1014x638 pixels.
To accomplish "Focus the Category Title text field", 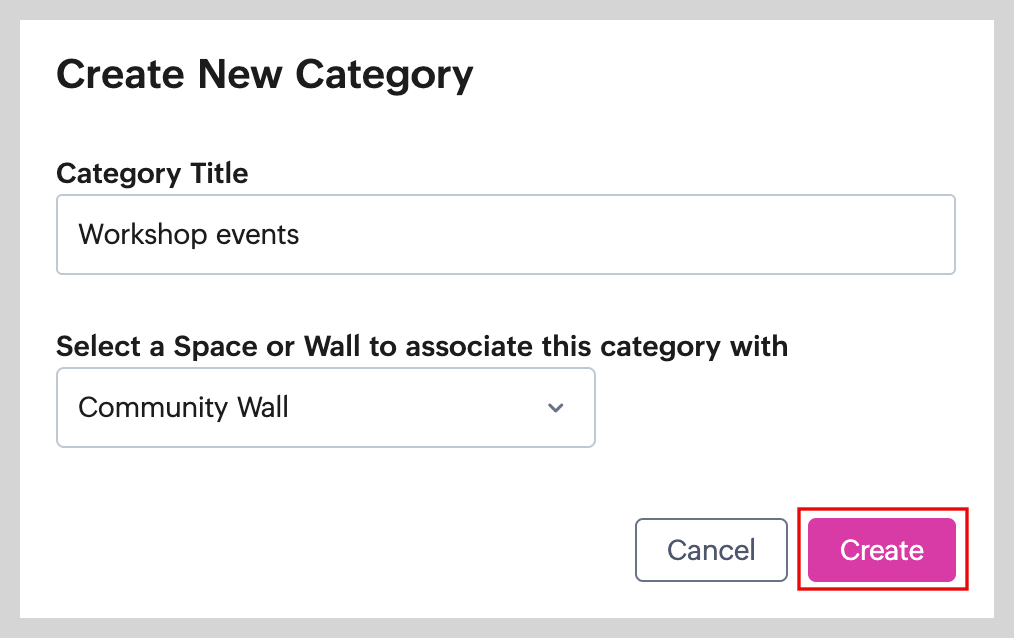I will 505,235.
